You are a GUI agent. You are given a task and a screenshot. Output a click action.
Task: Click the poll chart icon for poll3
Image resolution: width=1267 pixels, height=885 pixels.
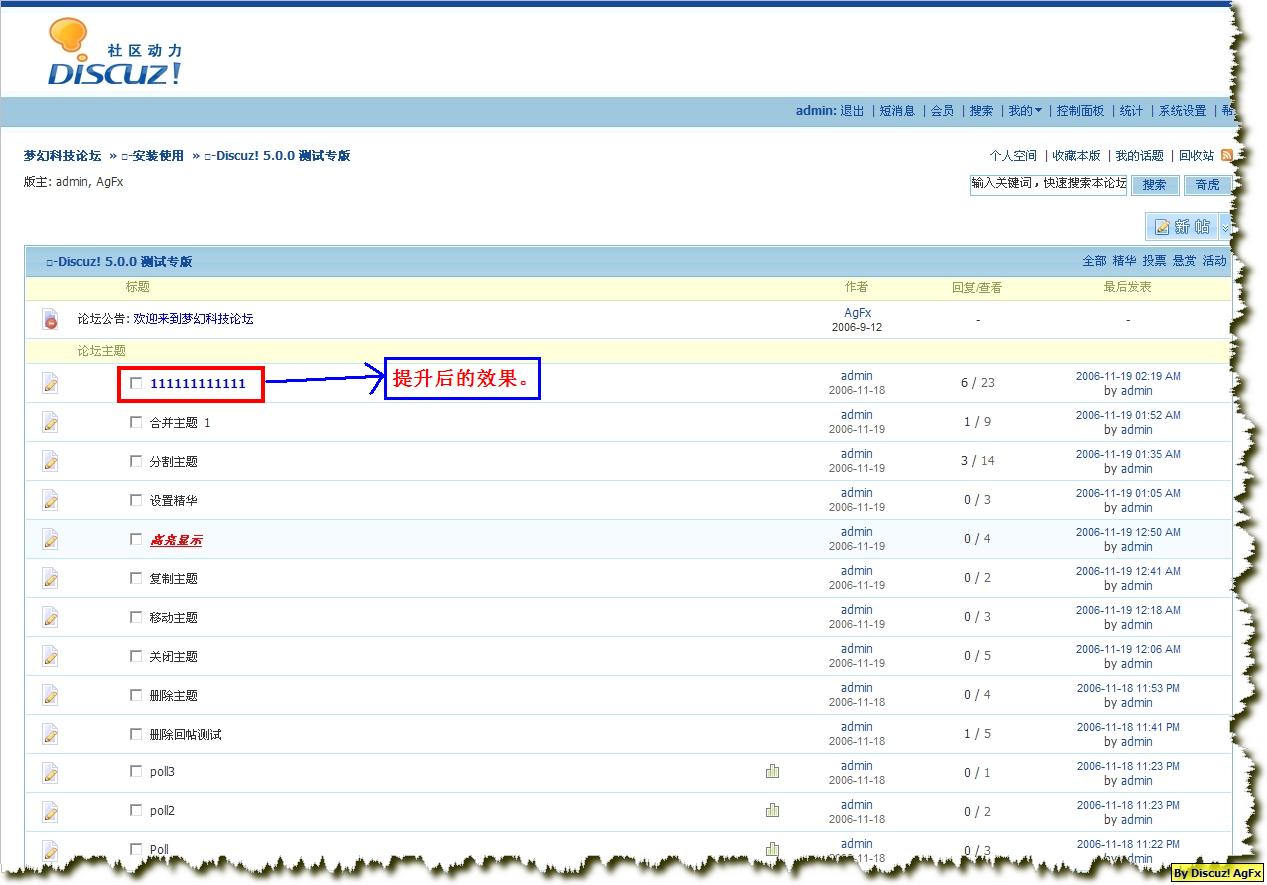coord(772,771)
